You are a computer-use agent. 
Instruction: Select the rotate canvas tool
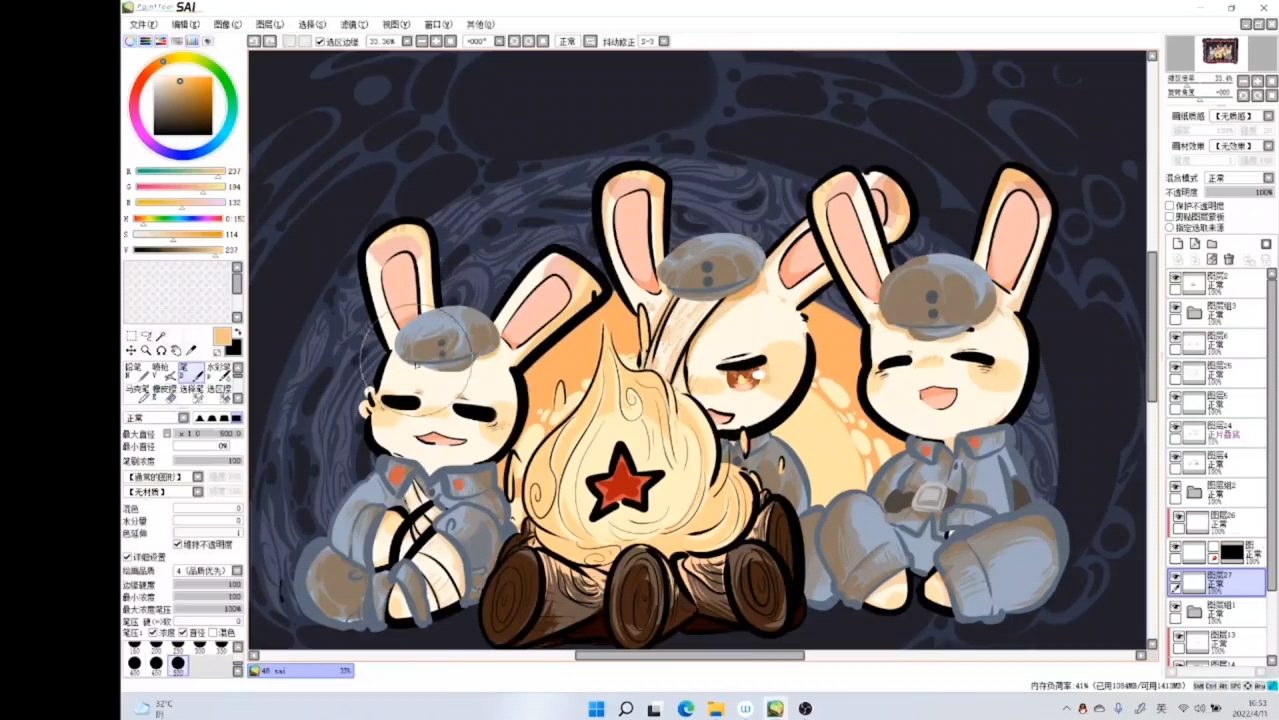click(x=161, y=351)
